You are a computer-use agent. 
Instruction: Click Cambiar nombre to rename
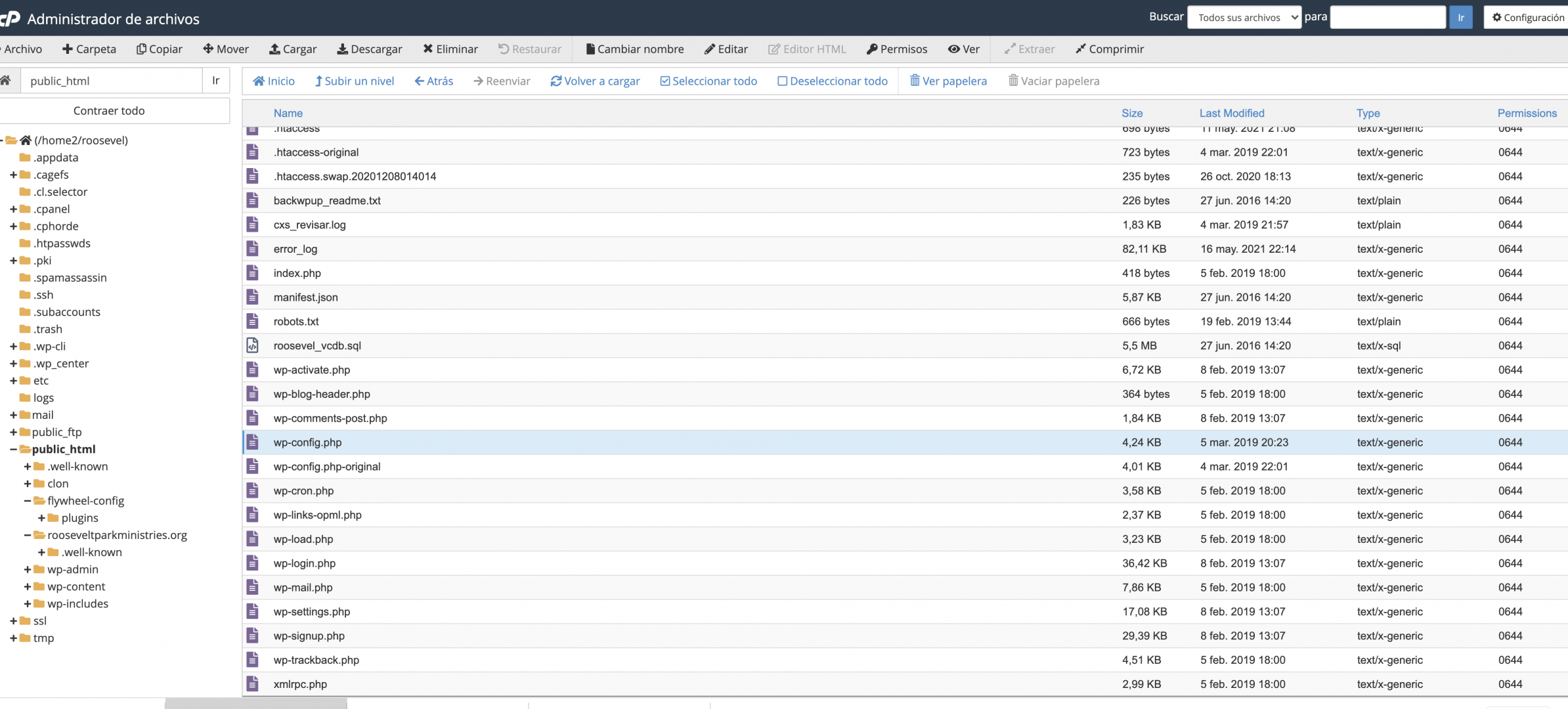(635, 49)
